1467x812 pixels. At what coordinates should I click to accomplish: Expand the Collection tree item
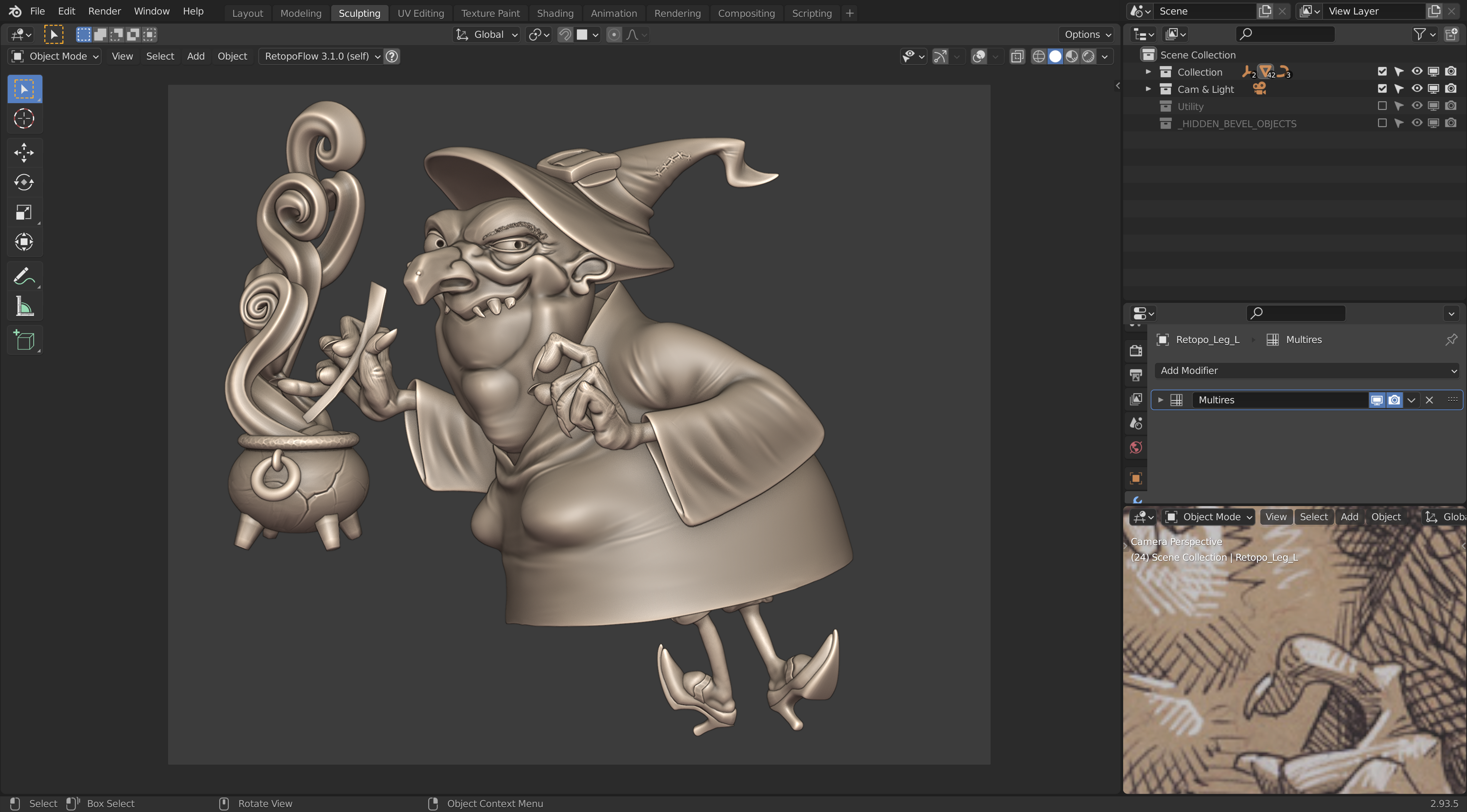pyautogui.click(x=1148, y=72)
